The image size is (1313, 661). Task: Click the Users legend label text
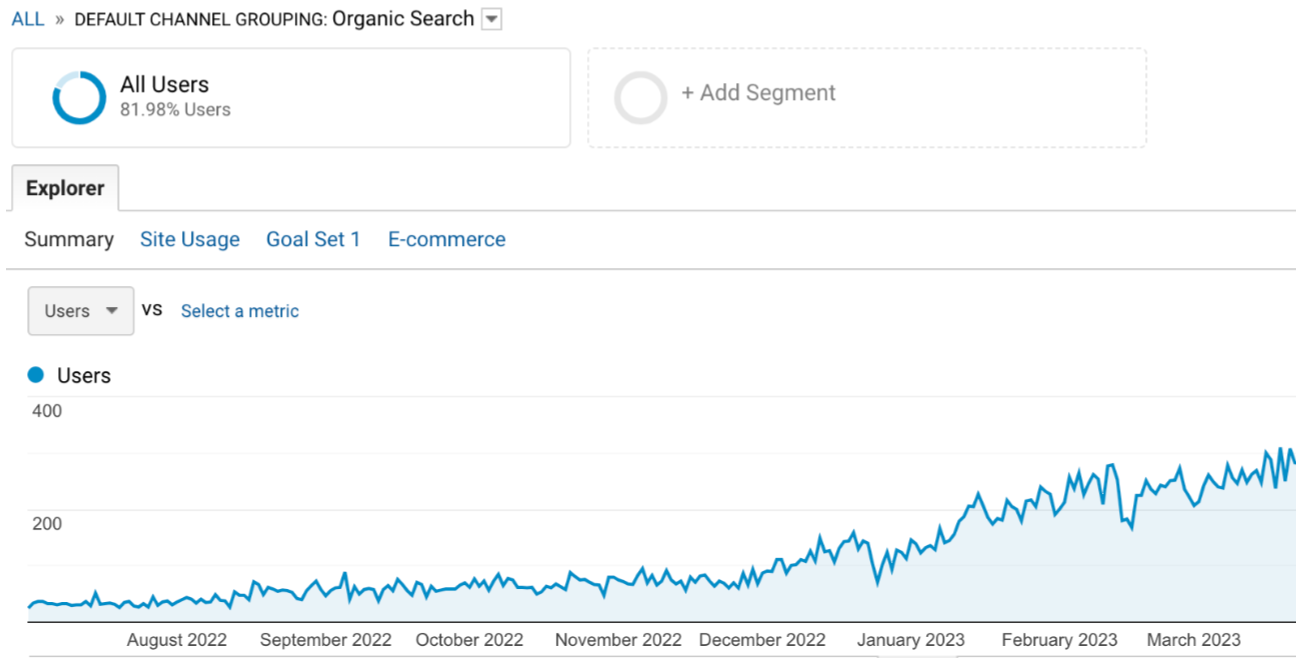(x=84, y=376)
